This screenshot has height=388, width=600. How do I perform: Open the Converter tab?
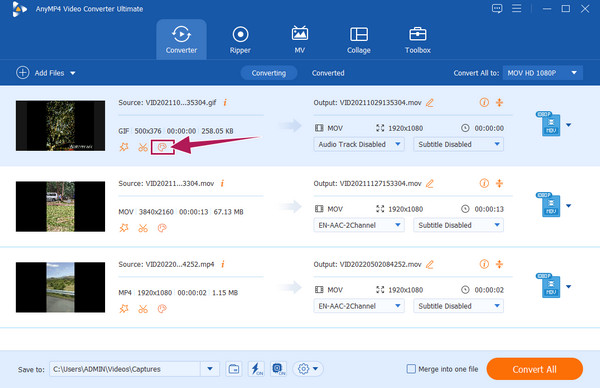[181, 39]
